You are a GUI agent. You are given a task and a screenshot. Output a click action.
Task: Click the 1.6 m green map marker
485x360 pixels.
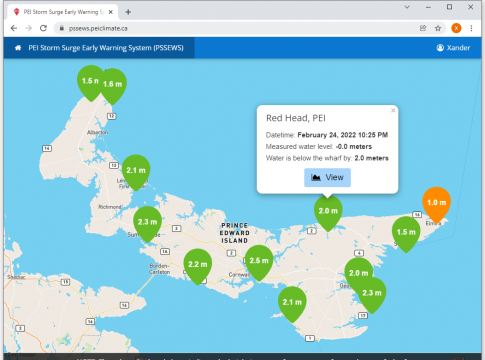coord(113,84)
